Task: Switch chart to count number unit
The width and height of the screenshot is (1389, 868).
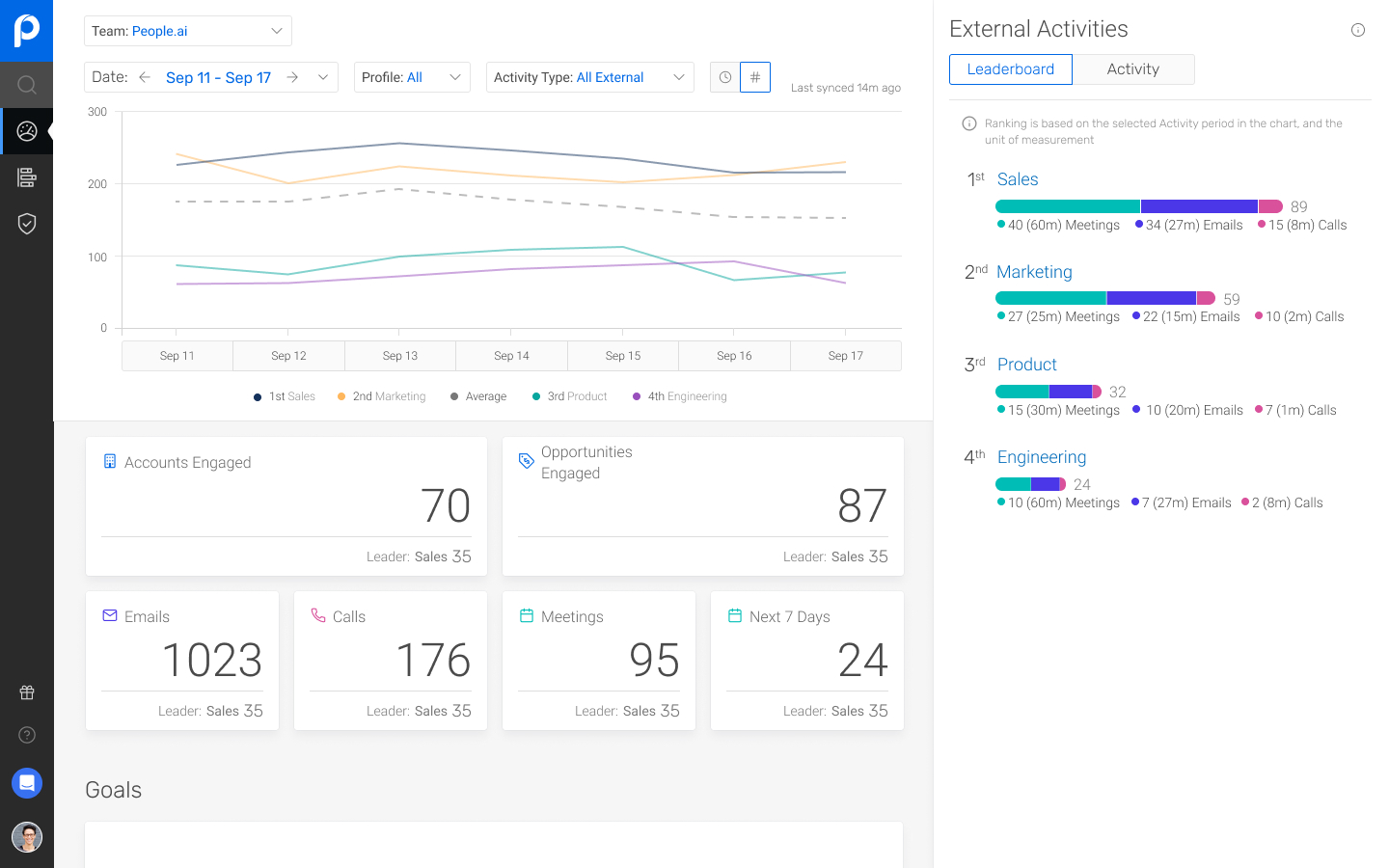Action: pos(755,77)
